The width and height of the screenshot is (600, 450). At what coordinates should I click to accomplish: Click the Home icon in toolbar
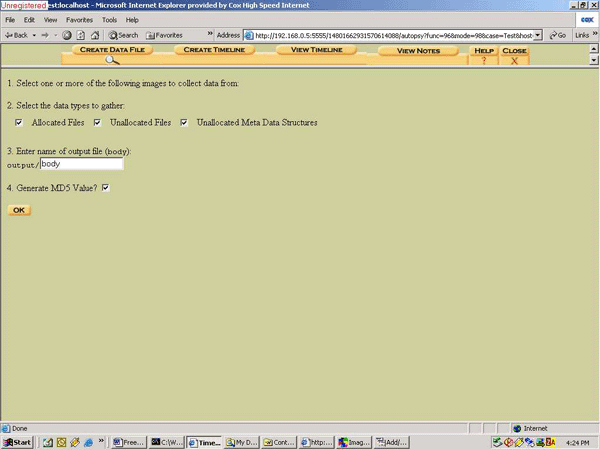[94, 35]
